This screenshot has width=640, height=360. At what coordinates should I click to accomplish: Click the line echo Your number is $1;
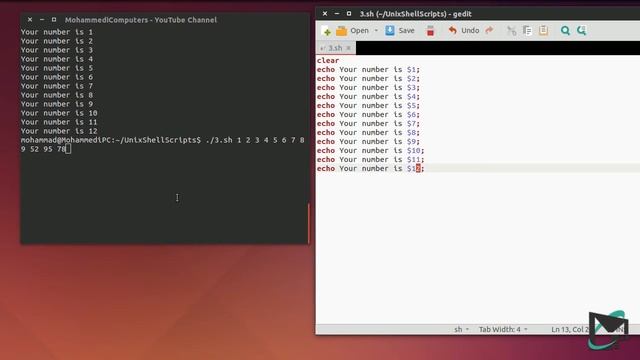(x=368, y=69)
